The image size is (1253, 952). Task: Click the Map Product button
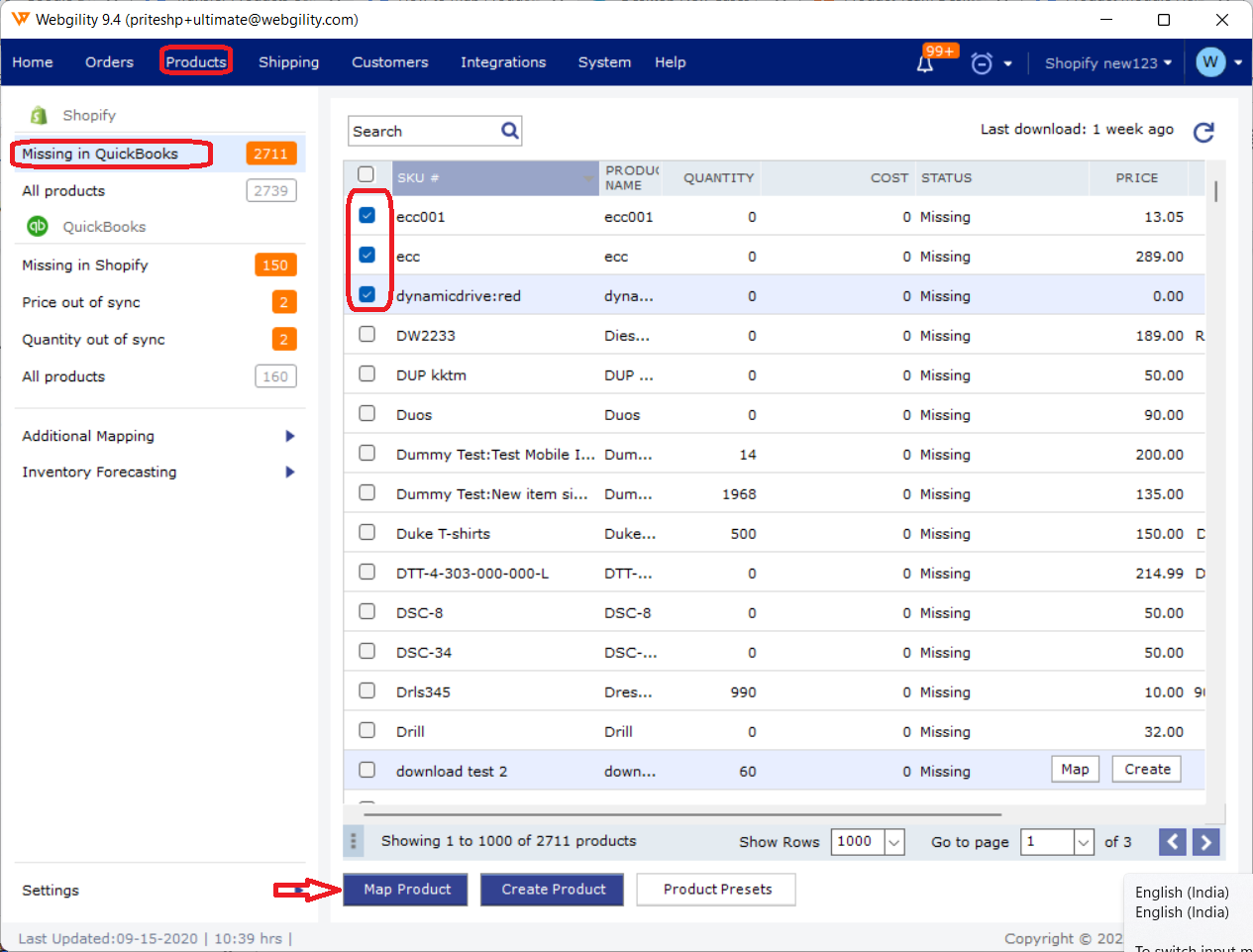407,890
